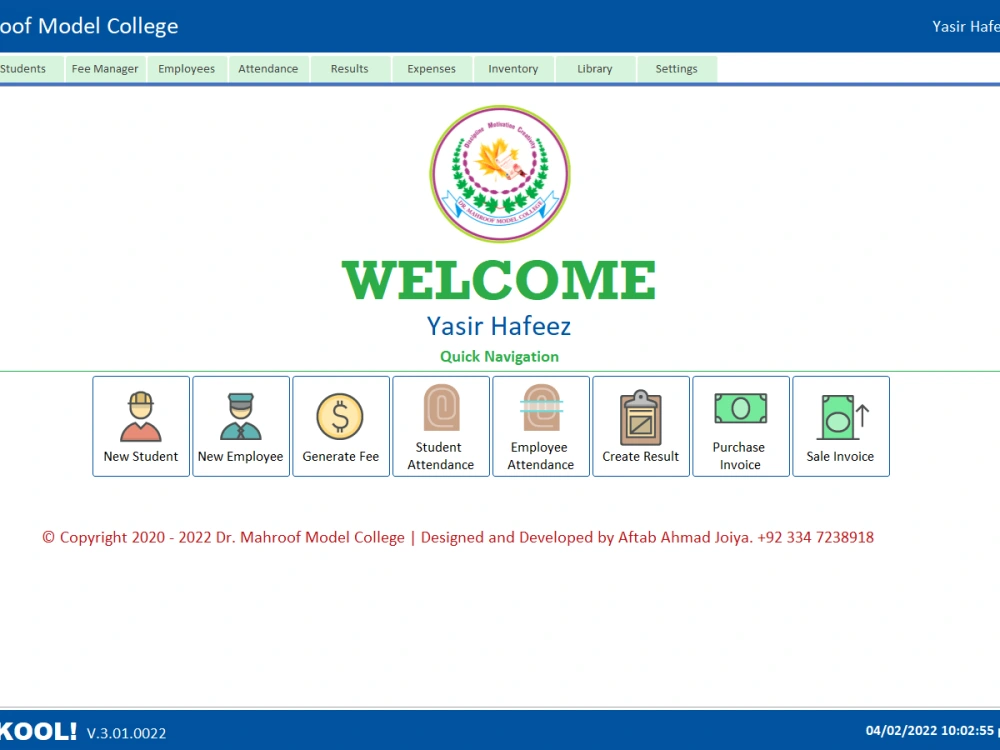Switch to the Fee Manager tab
Image resolution: width=1000 pixels, height=750 pixels.
point(104,68)
